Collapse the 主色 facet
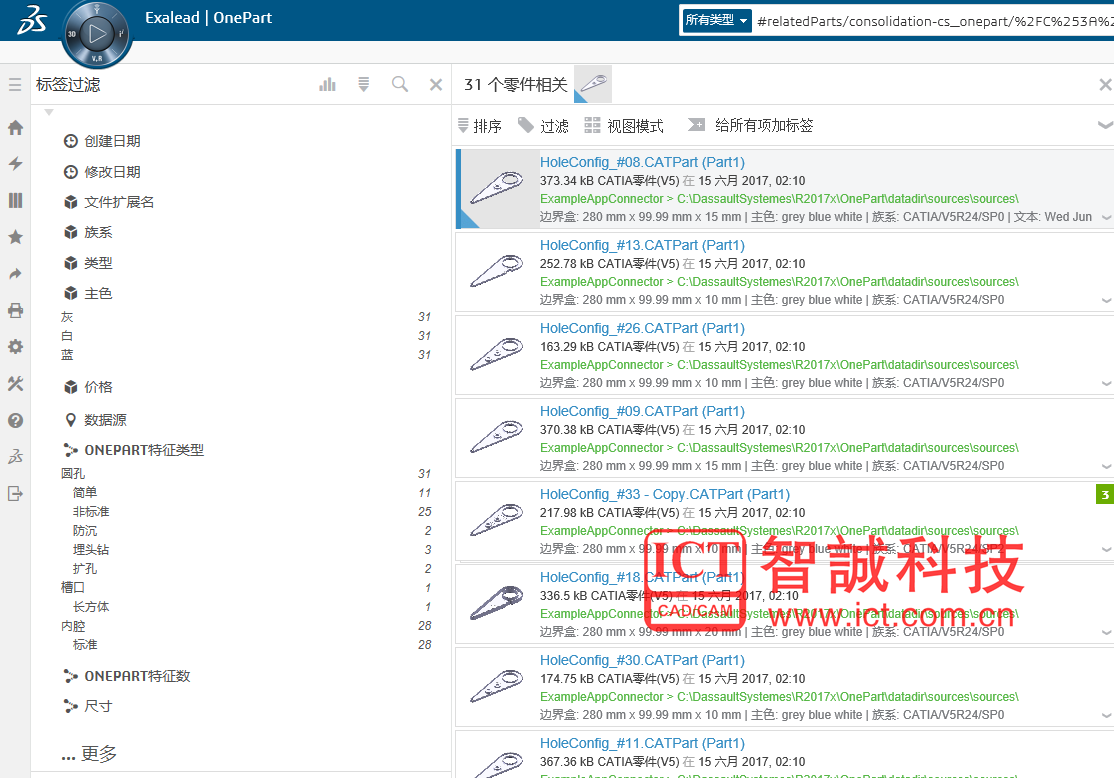The height and width of the screenshot is (778, 1114). (87, 293)
